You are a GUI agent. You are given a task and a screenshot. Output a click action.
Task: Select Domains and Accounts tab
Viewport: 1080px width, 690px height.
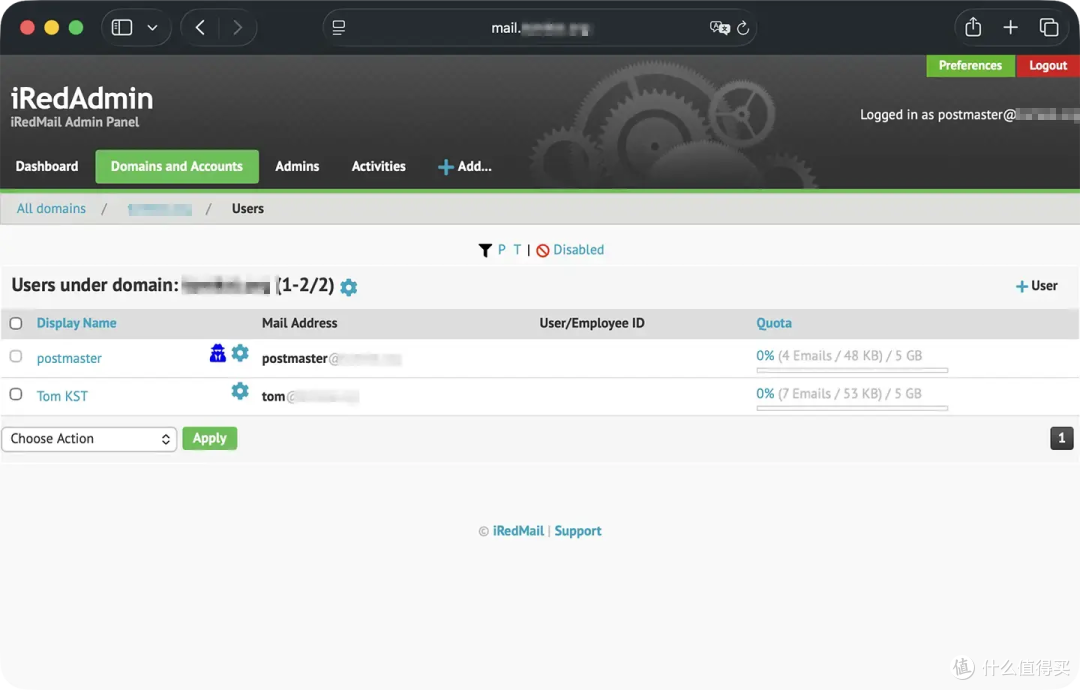pyautogui.click(x=177, y=166)
